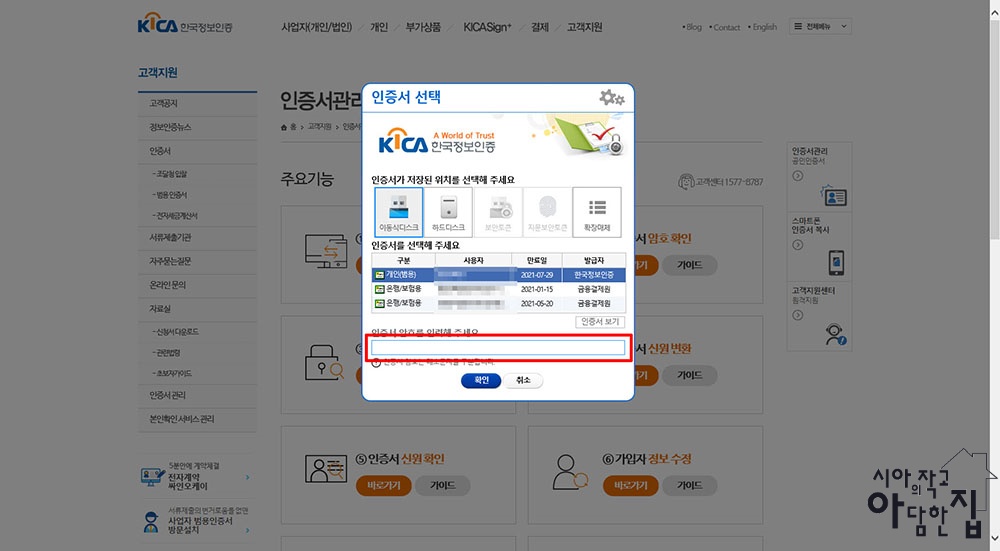Confirm with the 확인 button
This screenshot has height=551, width=1000.
[x=481, y=380]
